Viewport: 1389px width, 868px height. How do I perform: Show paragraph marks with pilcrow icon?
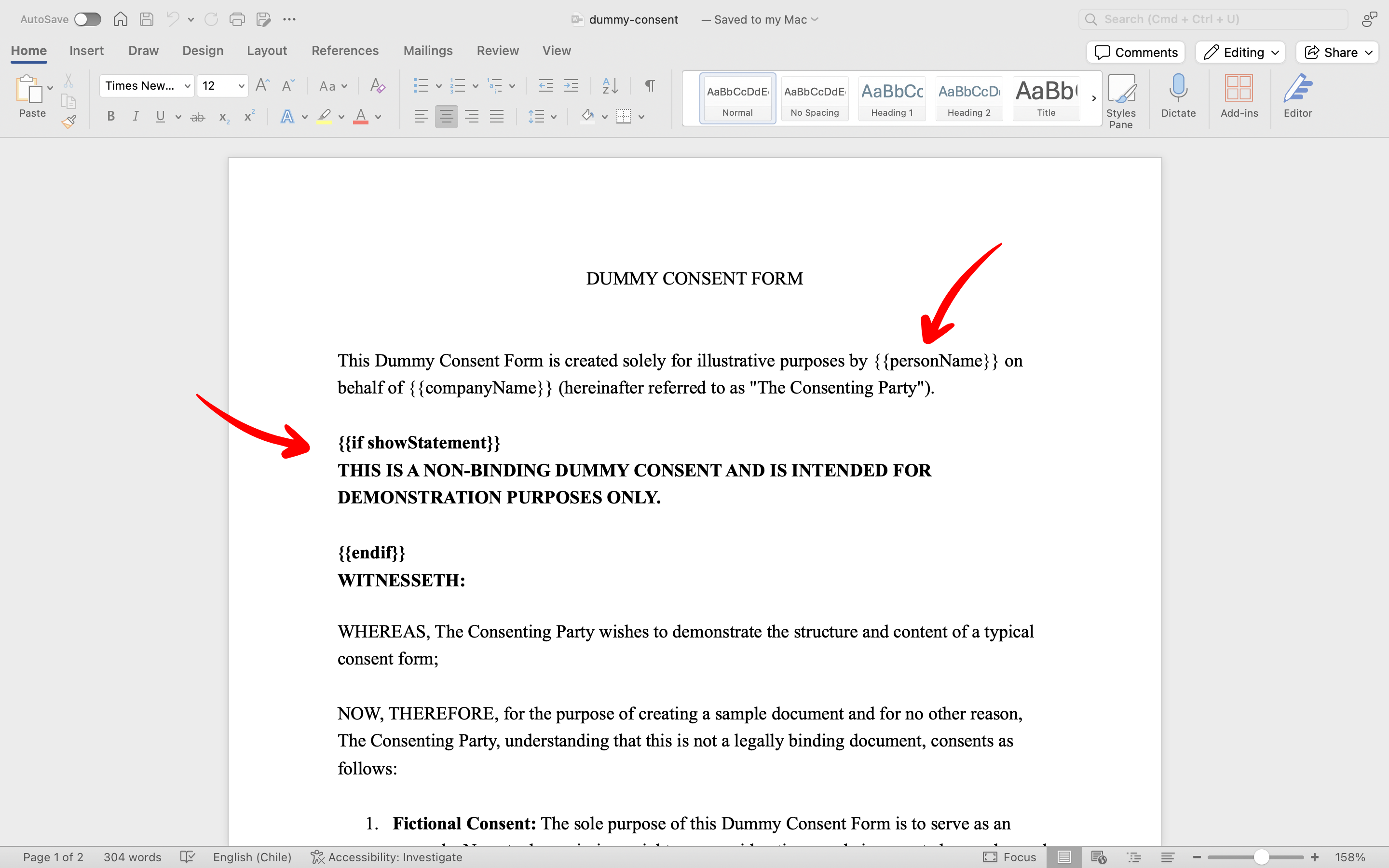pyautogui.click(x=650, y=85)
